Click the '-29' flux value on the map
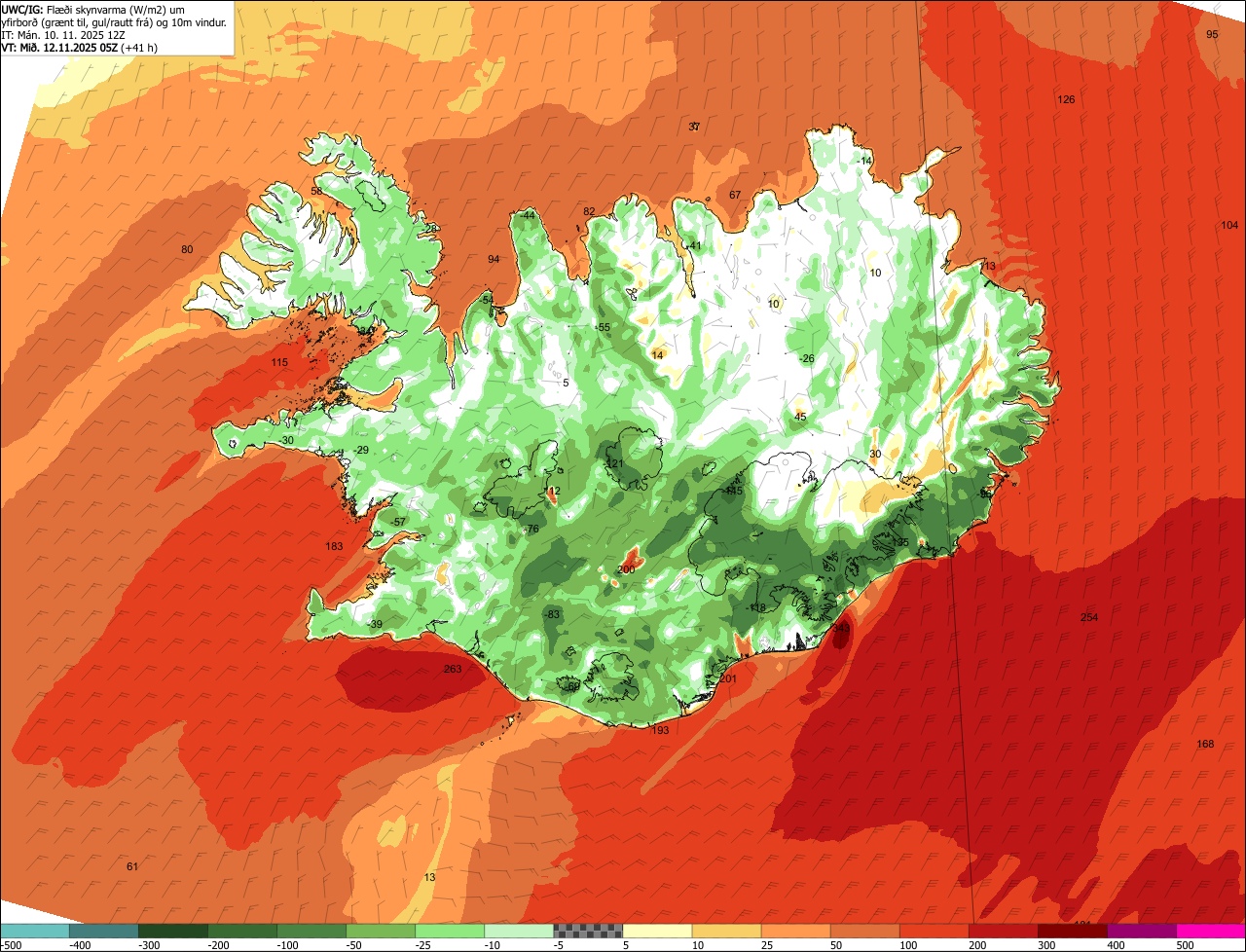This screenshot has height=952, width=1246. [361, 450]
